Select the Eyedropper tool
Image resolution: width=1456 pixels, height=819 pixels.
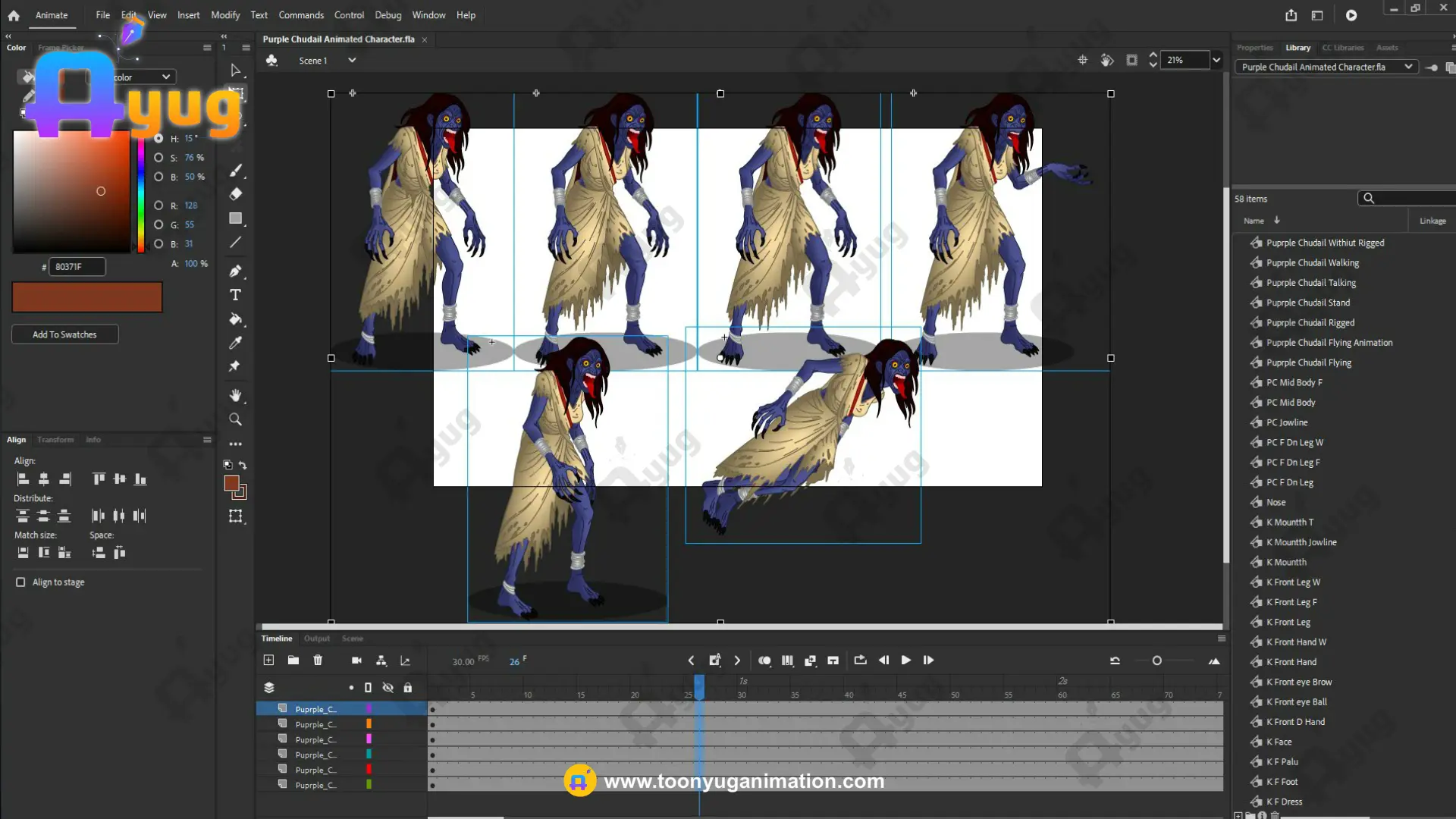pos(235,343)
